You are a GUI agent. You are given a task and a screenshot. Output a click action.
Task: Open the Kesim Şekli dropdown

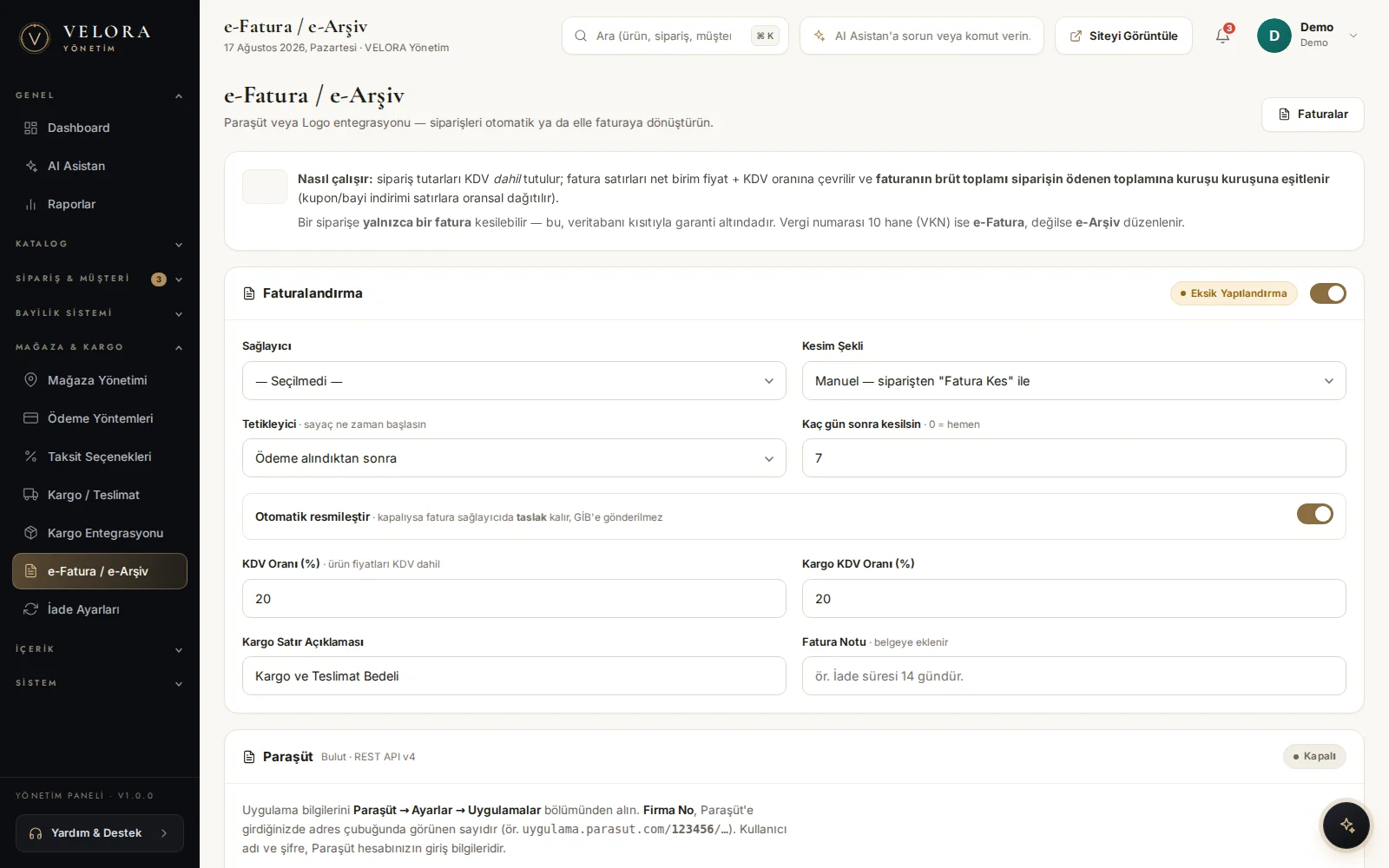[x=1074, y=381]
